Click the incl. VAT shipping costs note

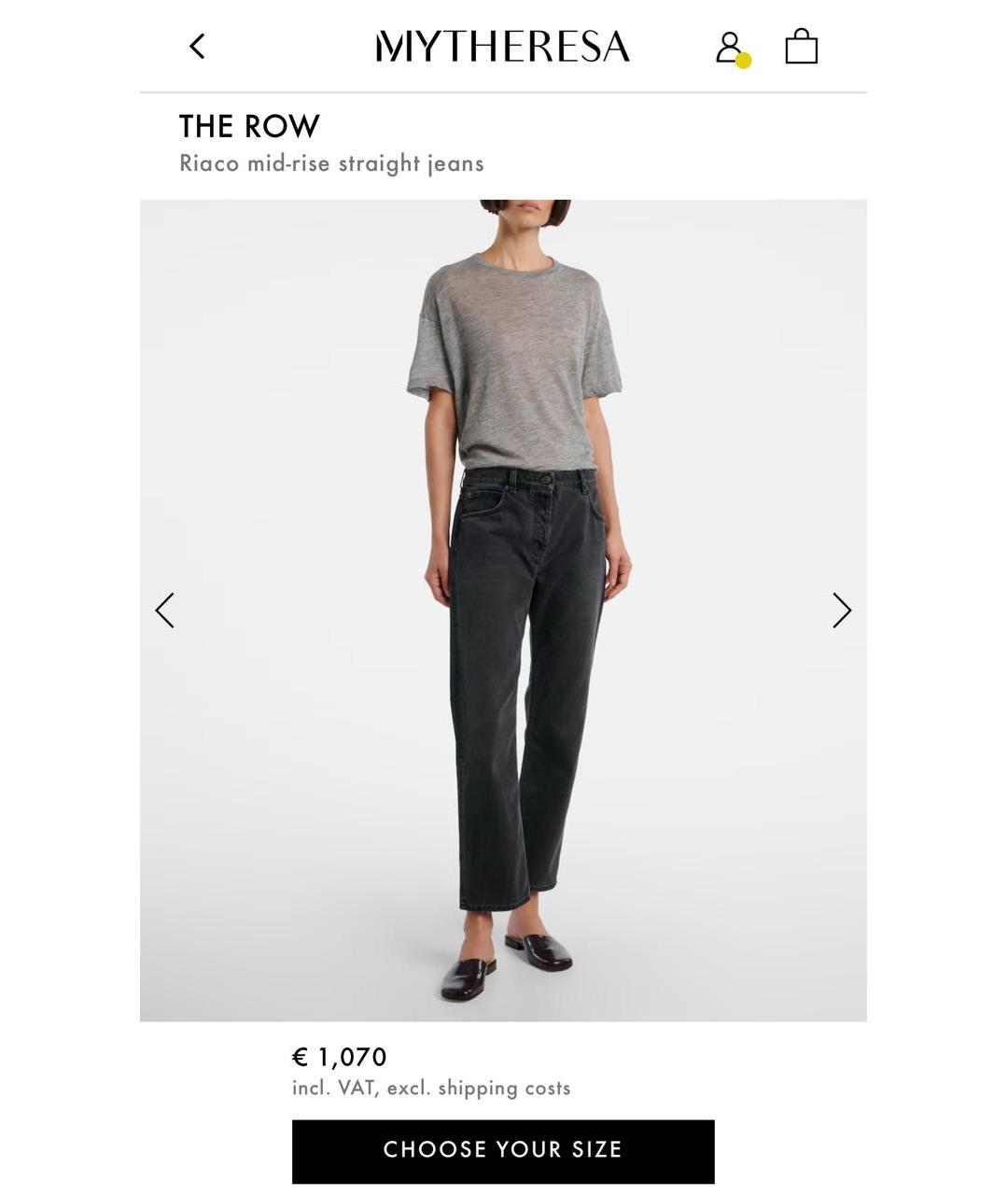point(431,1088)
